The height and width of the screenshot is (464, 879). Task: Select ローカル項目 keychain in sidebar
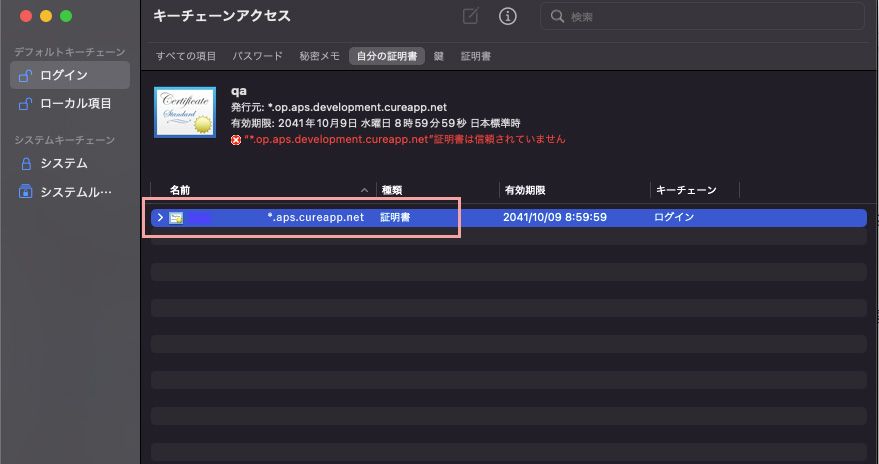(70, 104)
